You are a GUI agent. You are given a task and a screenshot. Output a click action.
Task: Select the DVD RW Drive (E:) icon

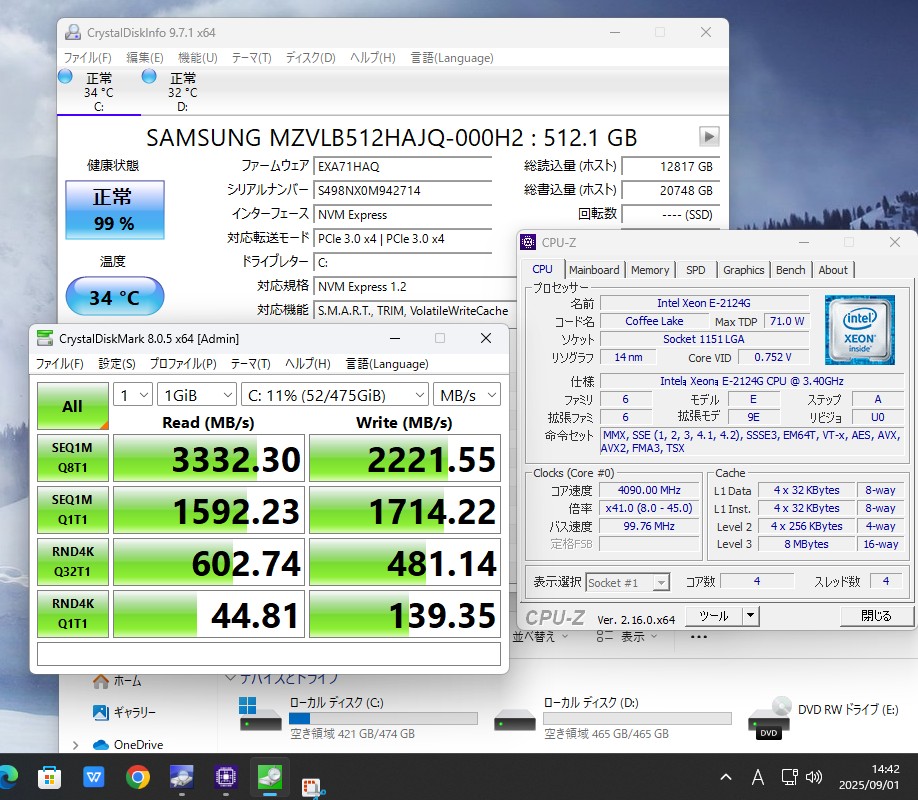click(769, 718)
